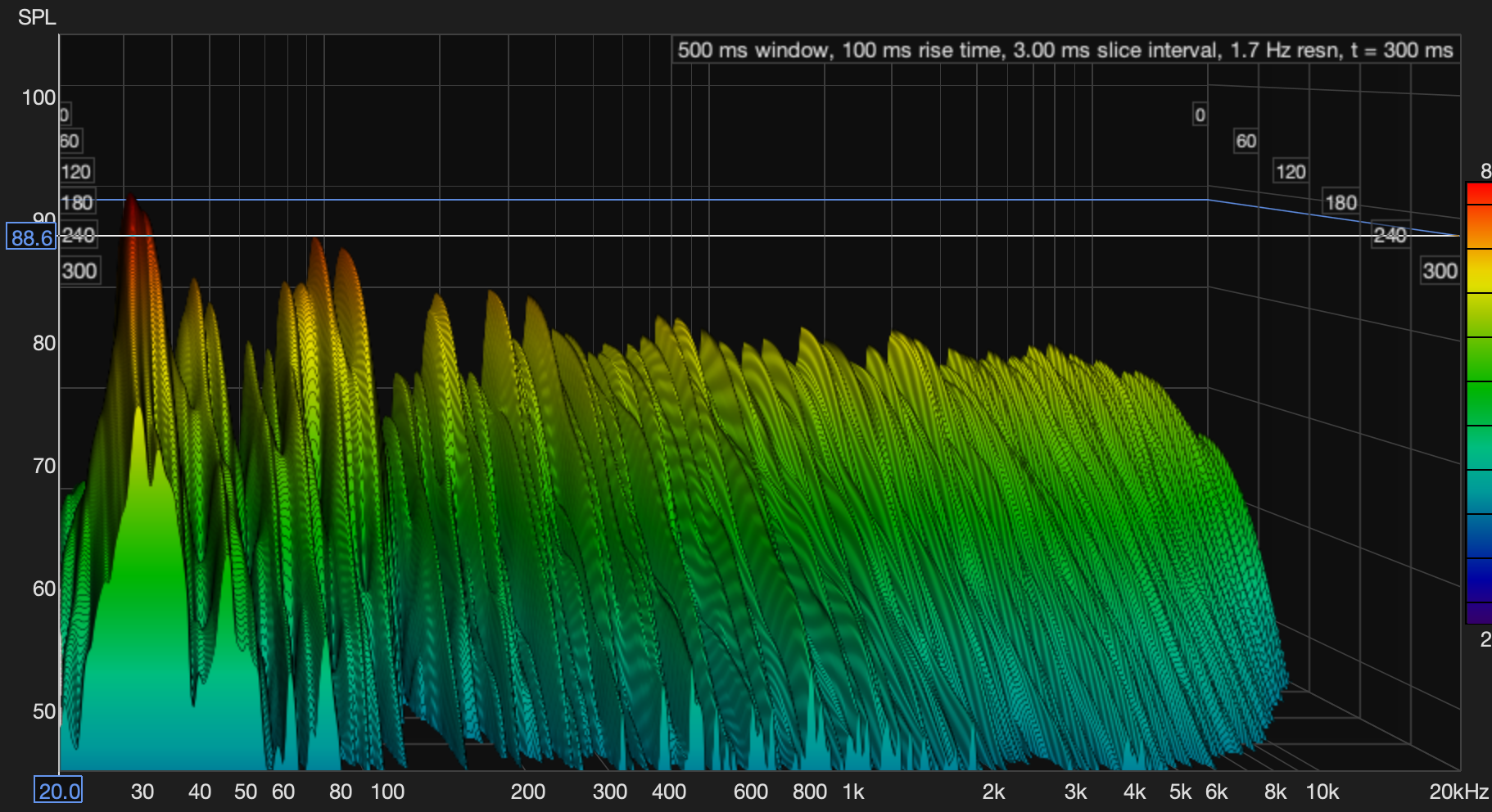Click the 20.0 frequency start field
This screenshot has width=1492, height=812.
click(x=58, y=791)
